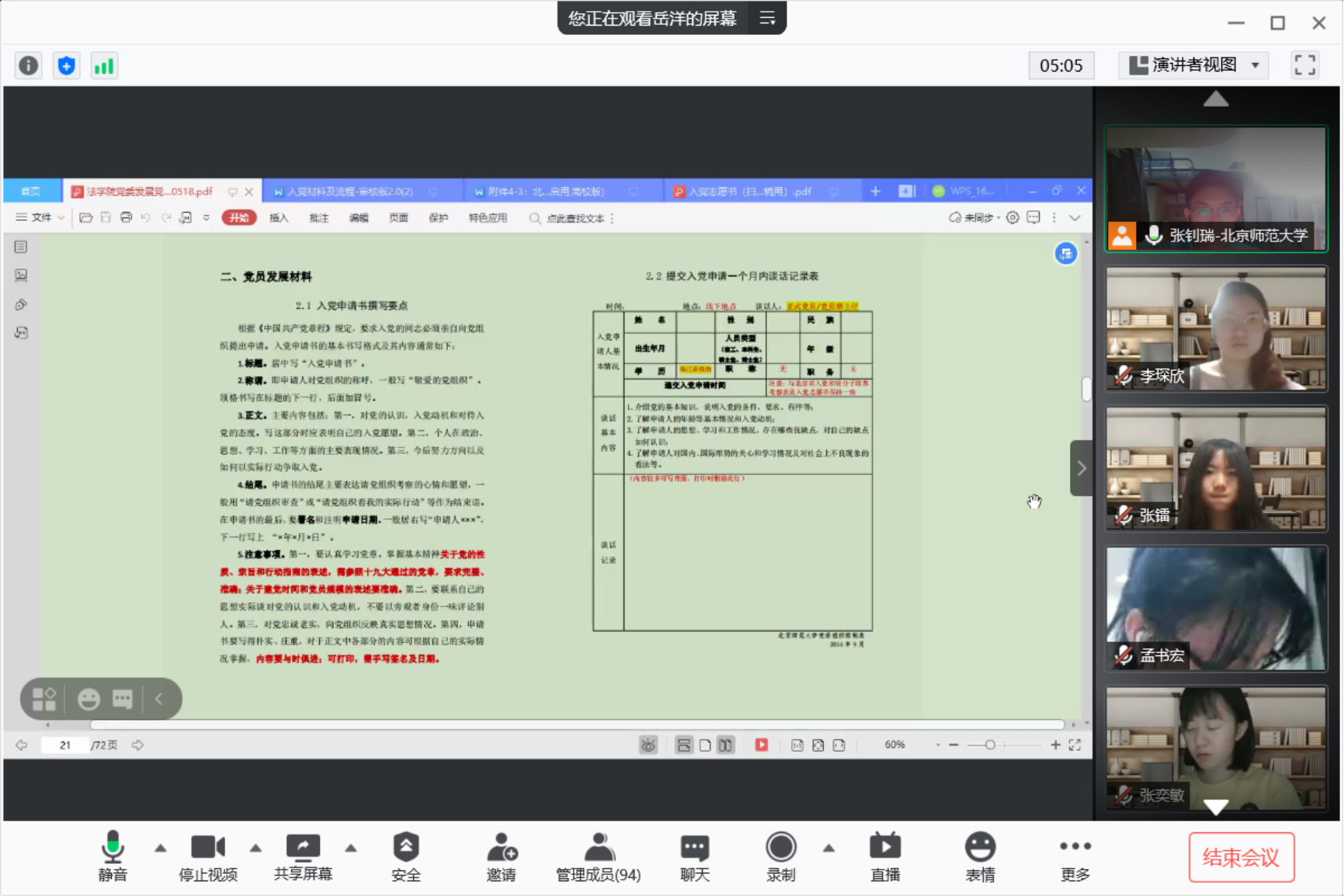Start the PDF slideshow play mode
The width and height of the screenshot is (1344, 896).
pos(762,744)
